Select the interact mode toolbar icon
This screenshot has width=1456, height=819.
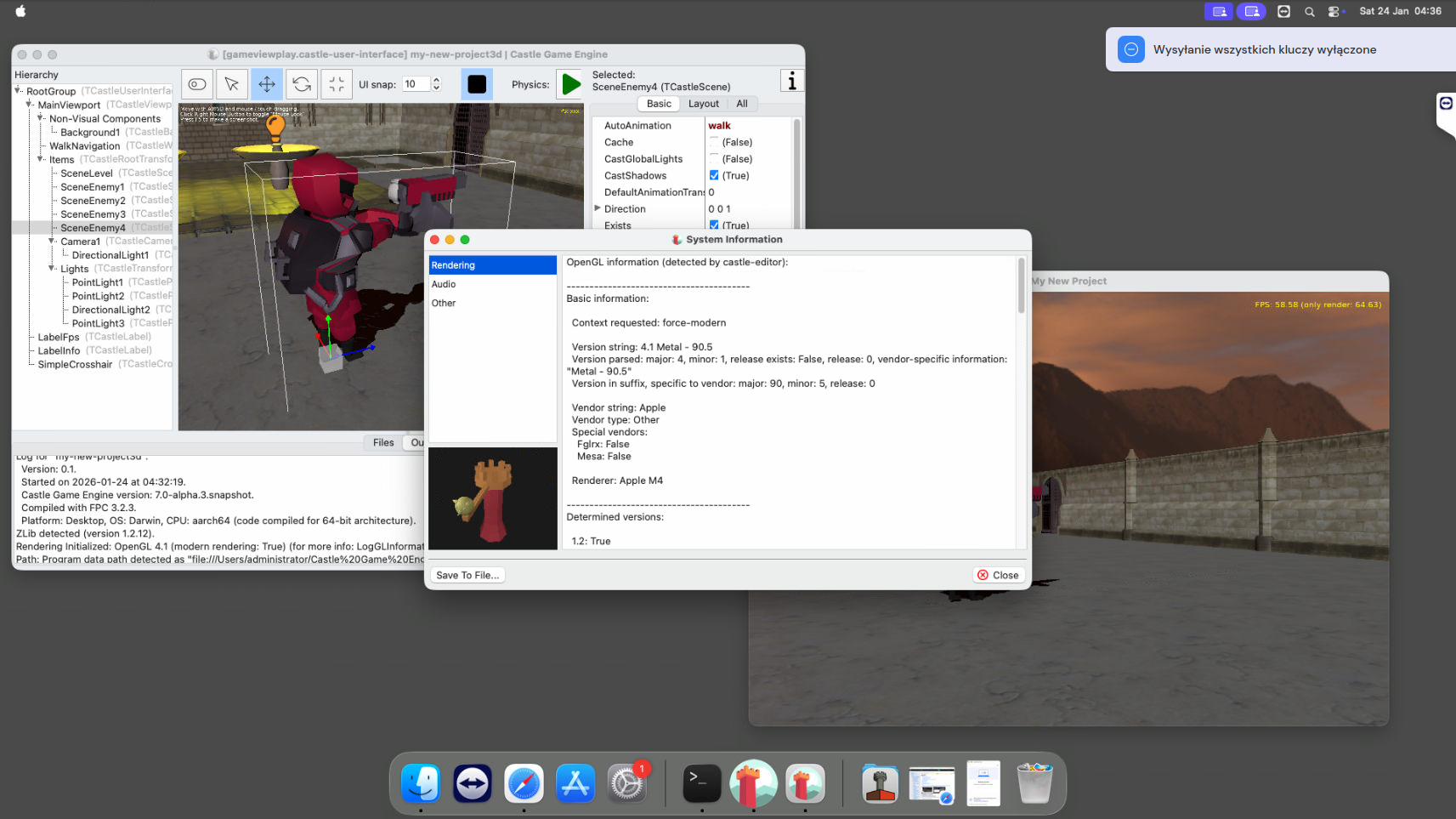[197, 84]
